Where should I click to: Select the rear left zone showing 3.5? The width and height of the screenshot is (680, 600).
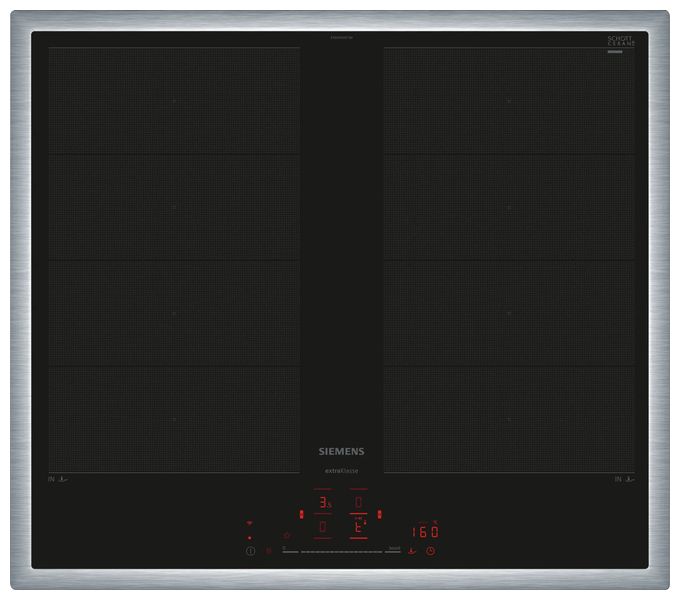[x=325, y=502]
